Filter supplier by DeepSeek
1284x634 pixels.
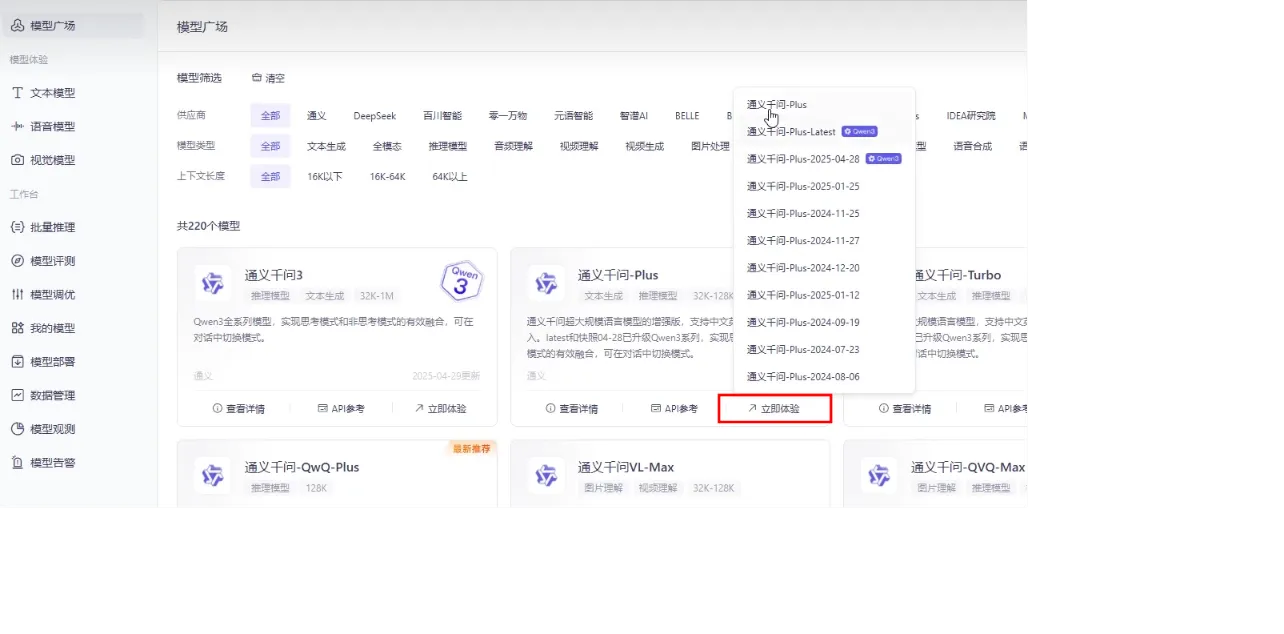[x=374, y=116]
